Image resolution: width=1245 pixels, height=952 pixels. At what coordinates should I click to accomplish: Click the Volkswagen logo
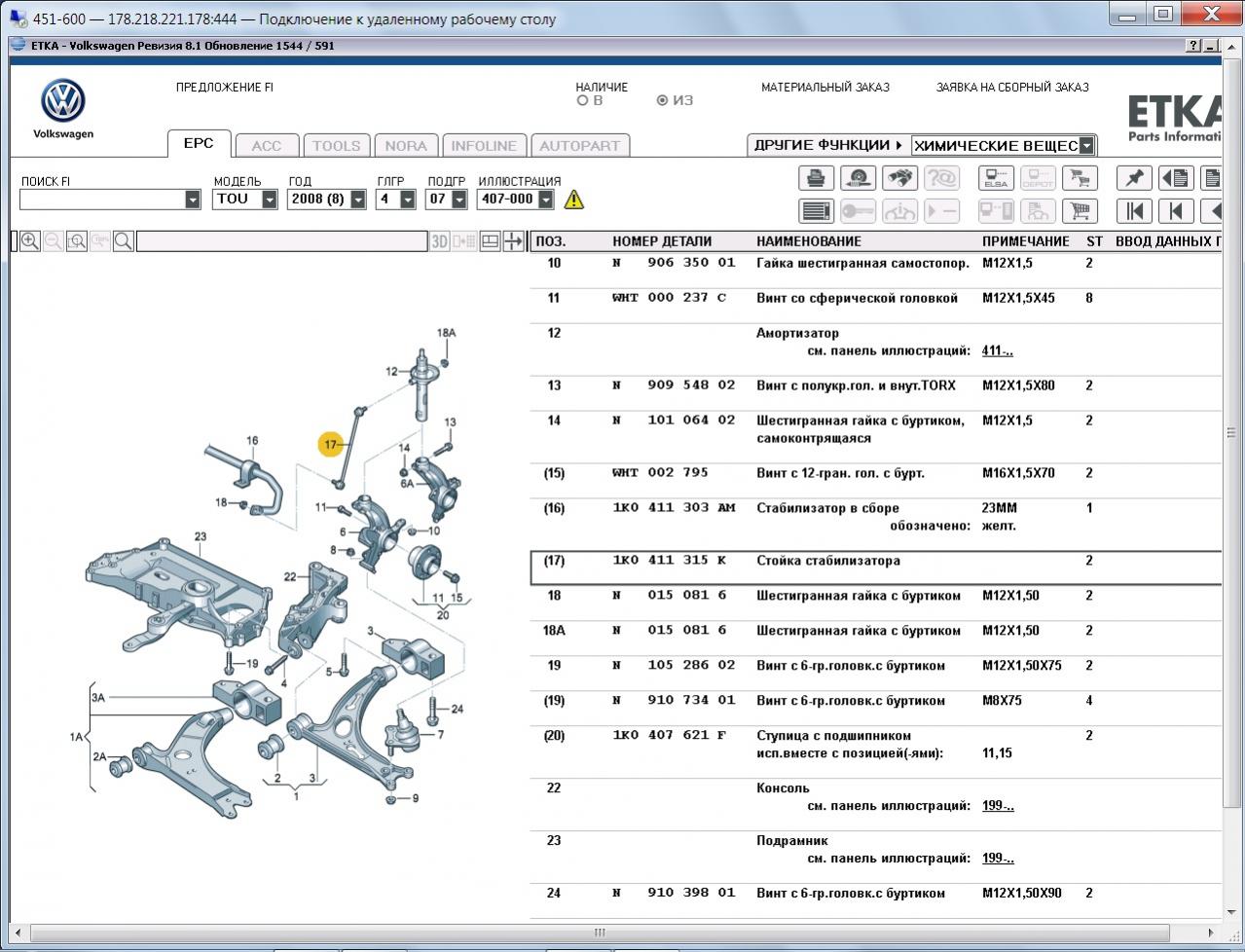click(63, 101)
